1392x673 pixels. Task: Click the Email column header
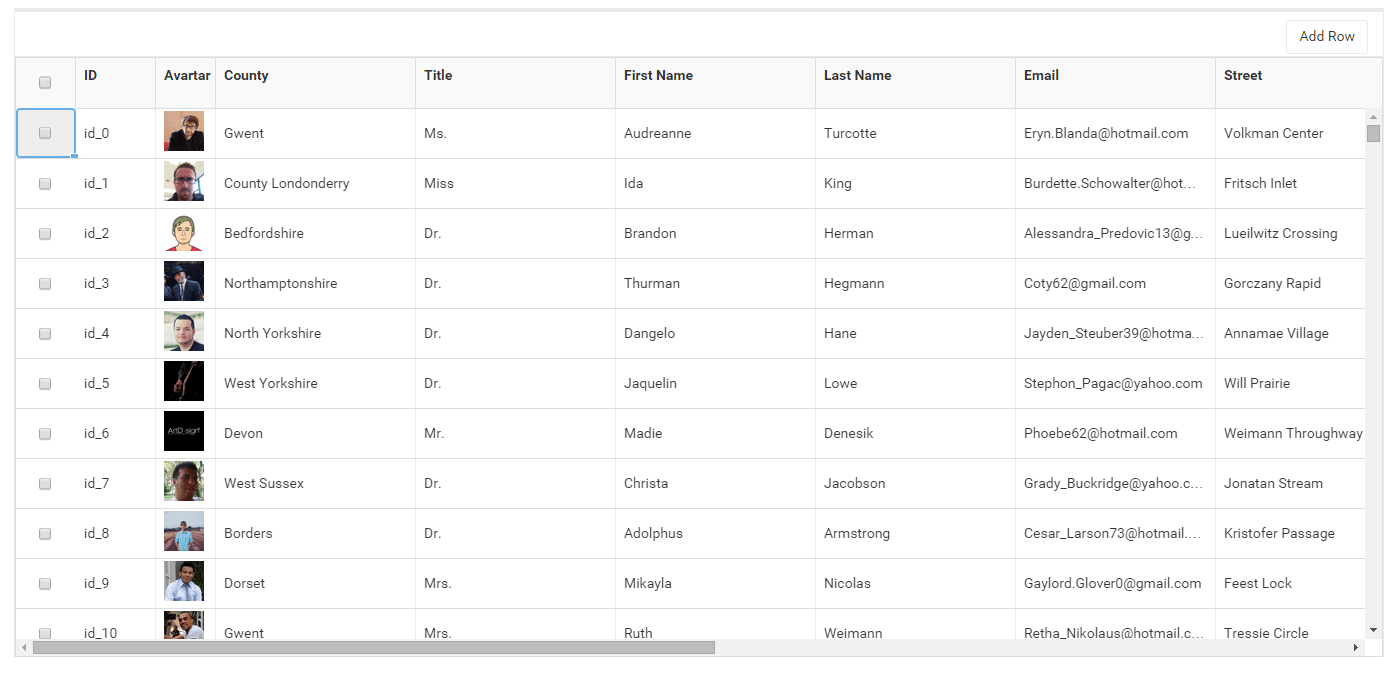[1041, 76]
